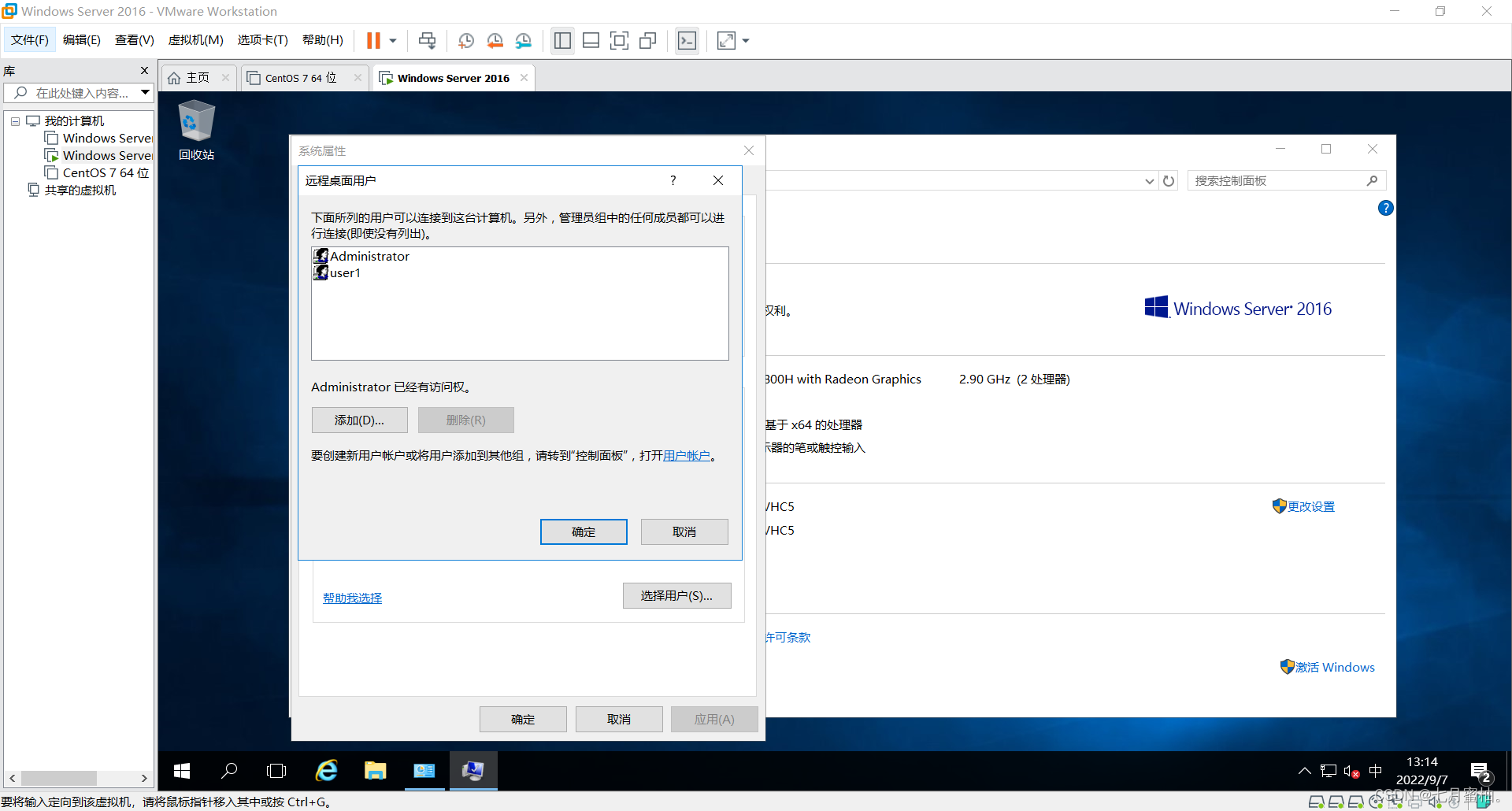Viewport: 1512px width, 811px height.
Task: Select Administrator in the remote users list
Action: (361, 256)
